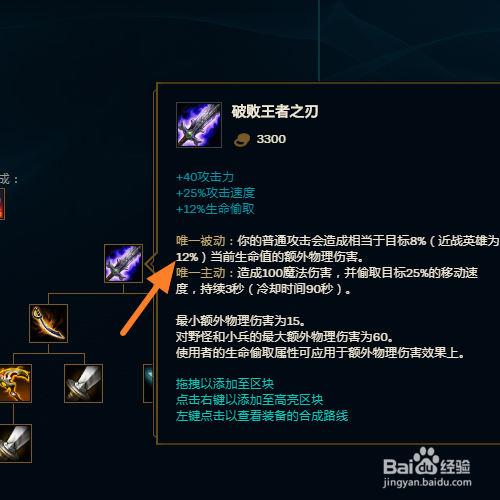The height and width of the screenshot is (500, 500).
Task: Select Blade of the Ruined King in build tree
Action: (123, 263)
